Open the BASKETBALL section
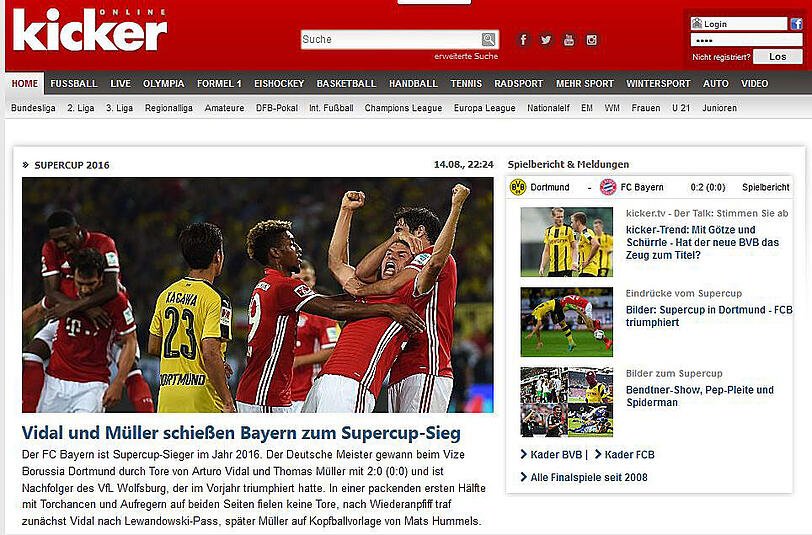 coord(346,83)
